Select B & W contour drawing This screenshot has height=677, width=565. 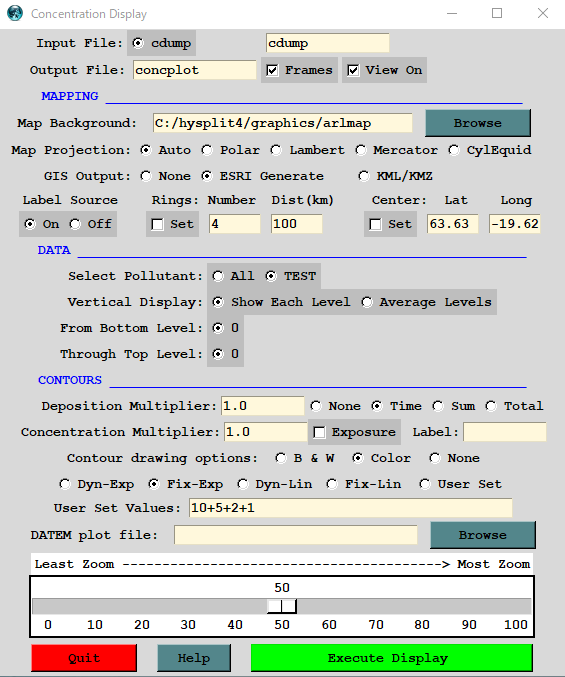[281, 458]
